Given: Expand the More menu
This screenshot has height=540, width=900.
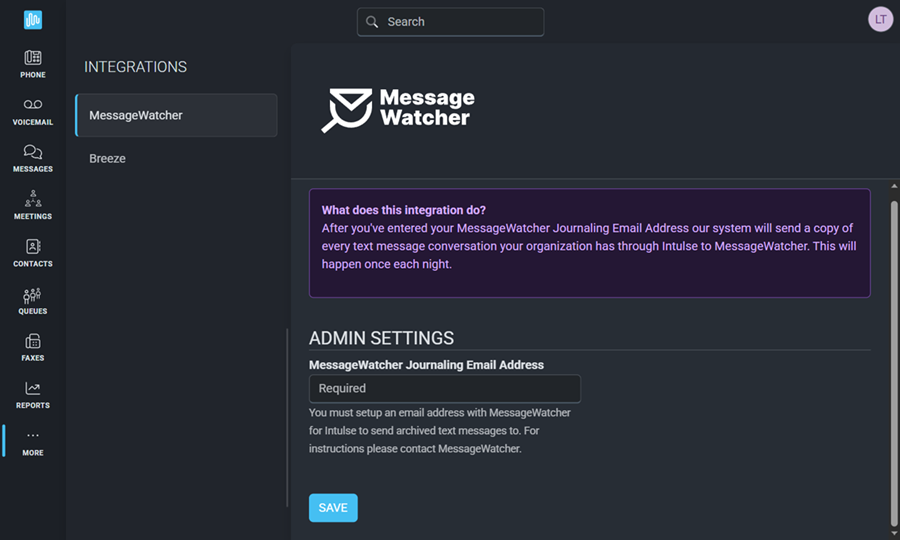Looking at the screenshot, I should coord(33,442).
